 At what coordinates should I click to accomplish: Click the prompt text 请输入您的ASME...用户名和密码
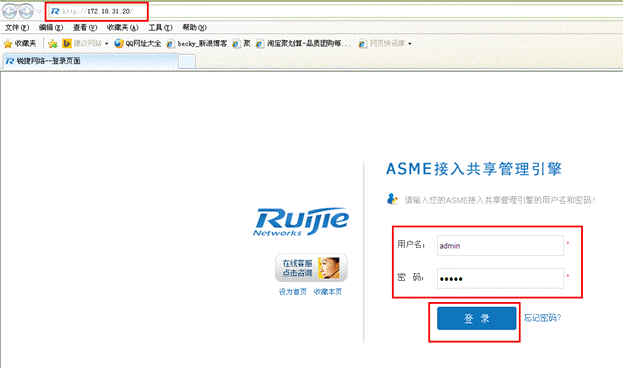point(499,200)
